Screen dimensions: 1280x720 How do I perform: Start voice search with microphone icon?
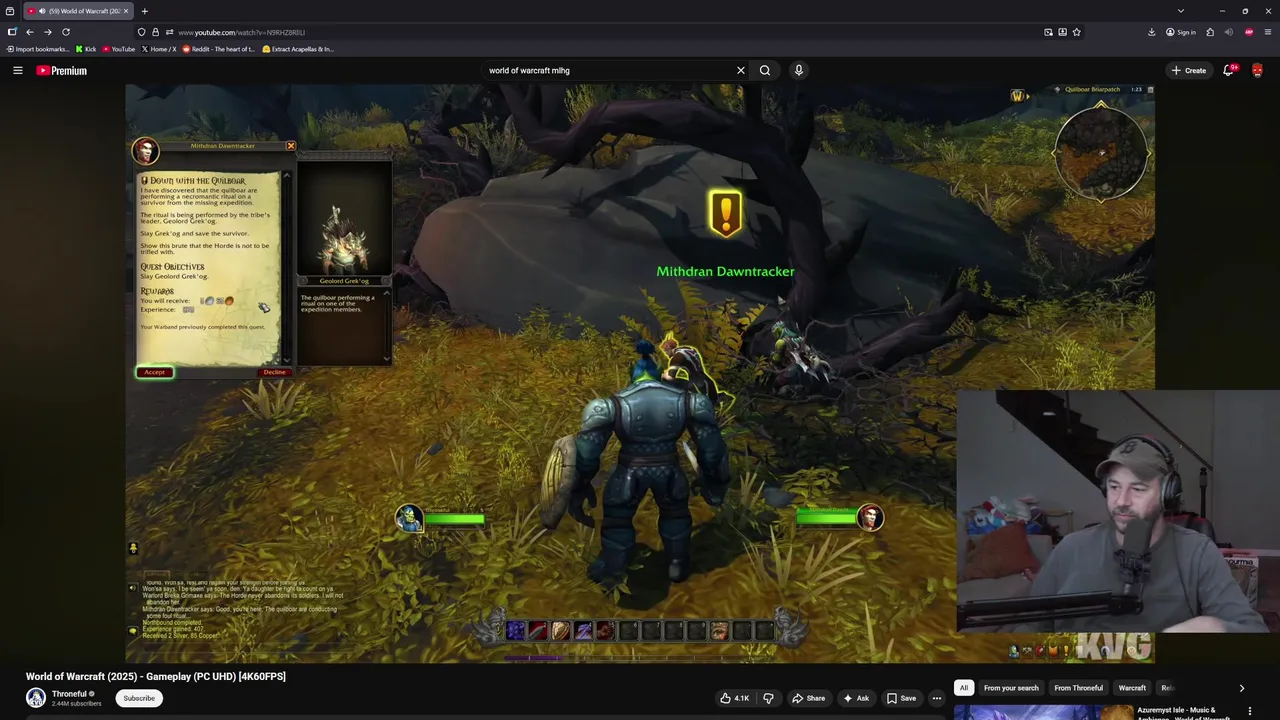pos(798,70)
